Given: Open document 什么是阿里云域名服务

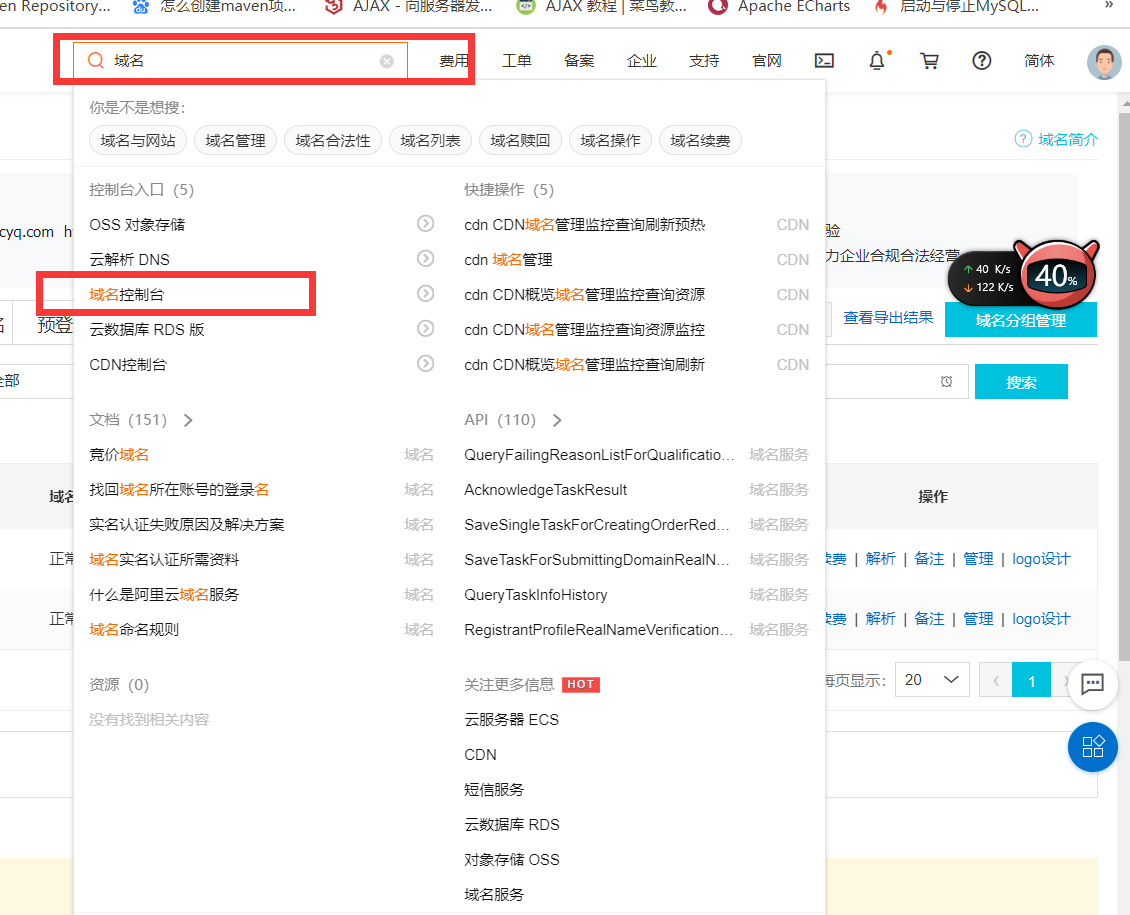Looking at the screenshot, I should pos(164,594).
